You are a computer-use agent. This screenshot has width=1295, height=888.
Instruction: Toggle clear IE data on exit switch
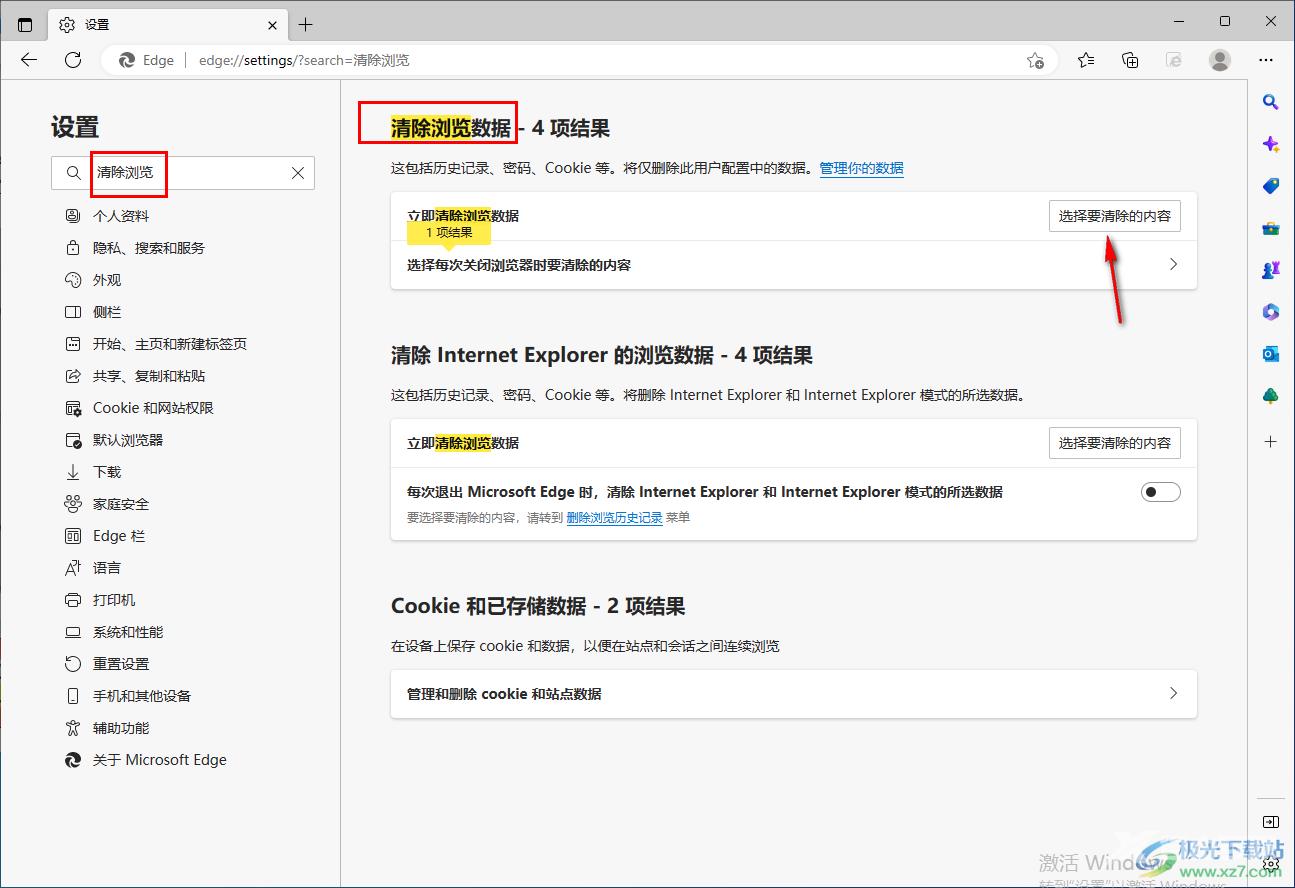tap(1161, 492)
